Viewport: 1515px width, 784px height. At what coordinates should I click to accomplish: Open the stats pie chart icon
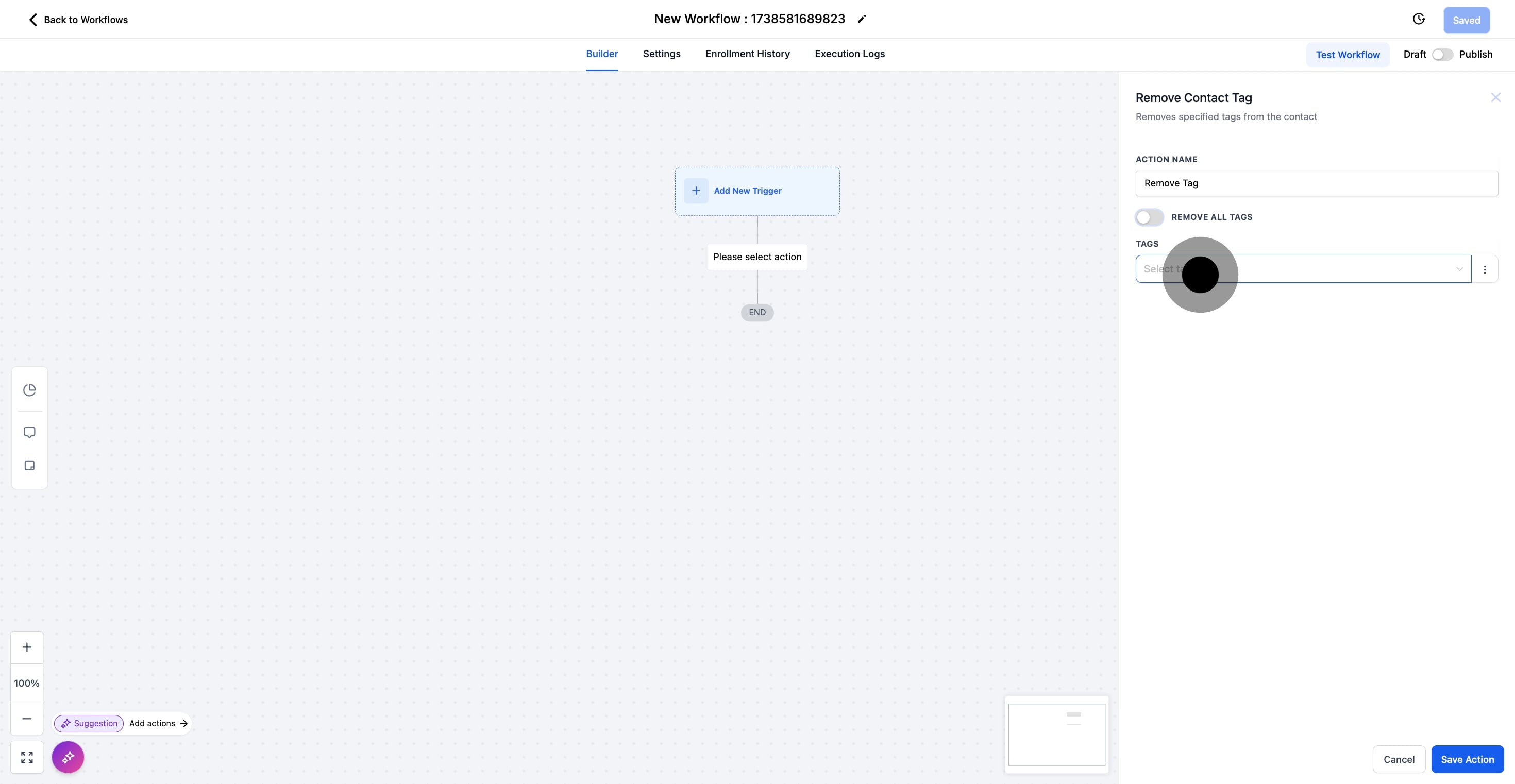point(29,390)
